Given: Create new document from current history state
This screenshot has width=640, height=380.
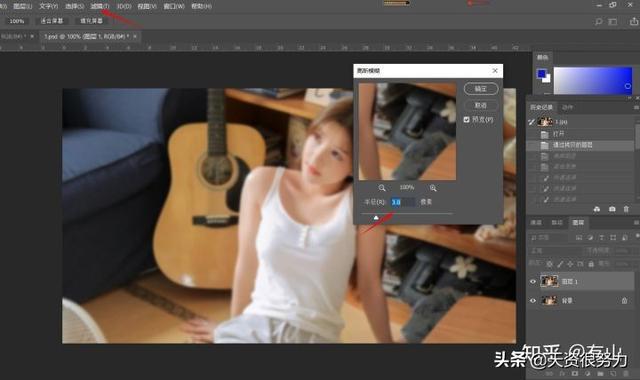Looking at the screenshot, I should click(x=597, y=209).
